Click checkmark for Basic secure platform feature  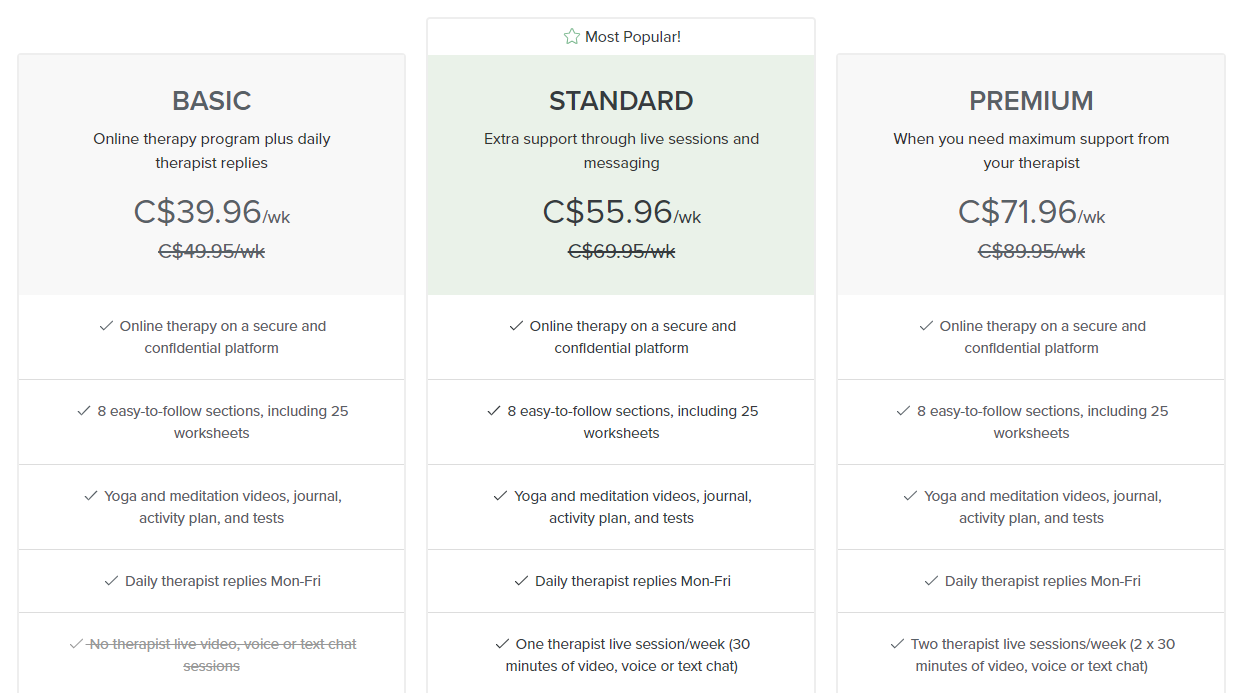[106, 326]
